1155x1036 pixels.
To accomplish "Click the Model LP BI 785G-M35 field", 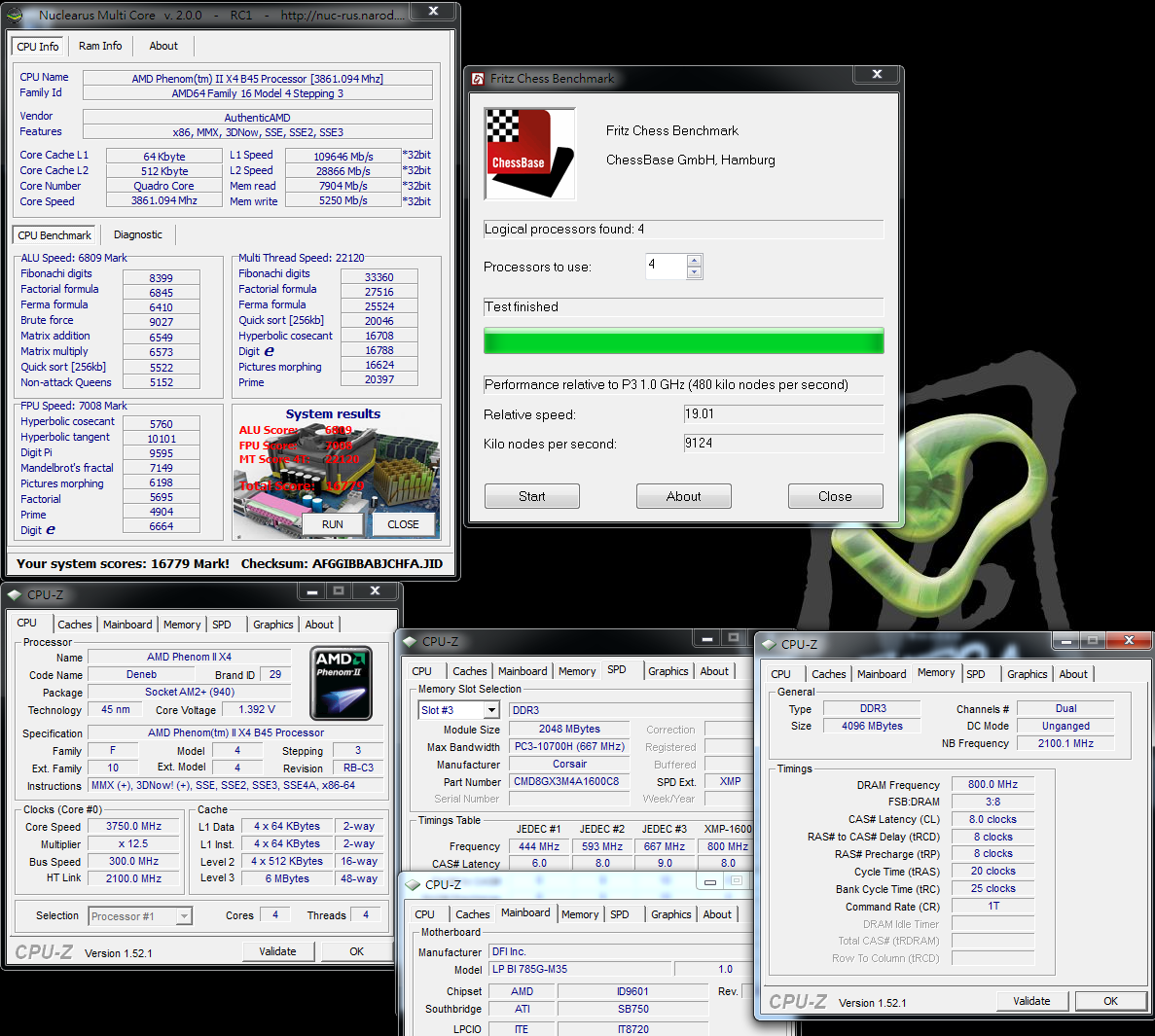I will coord(581,969).
